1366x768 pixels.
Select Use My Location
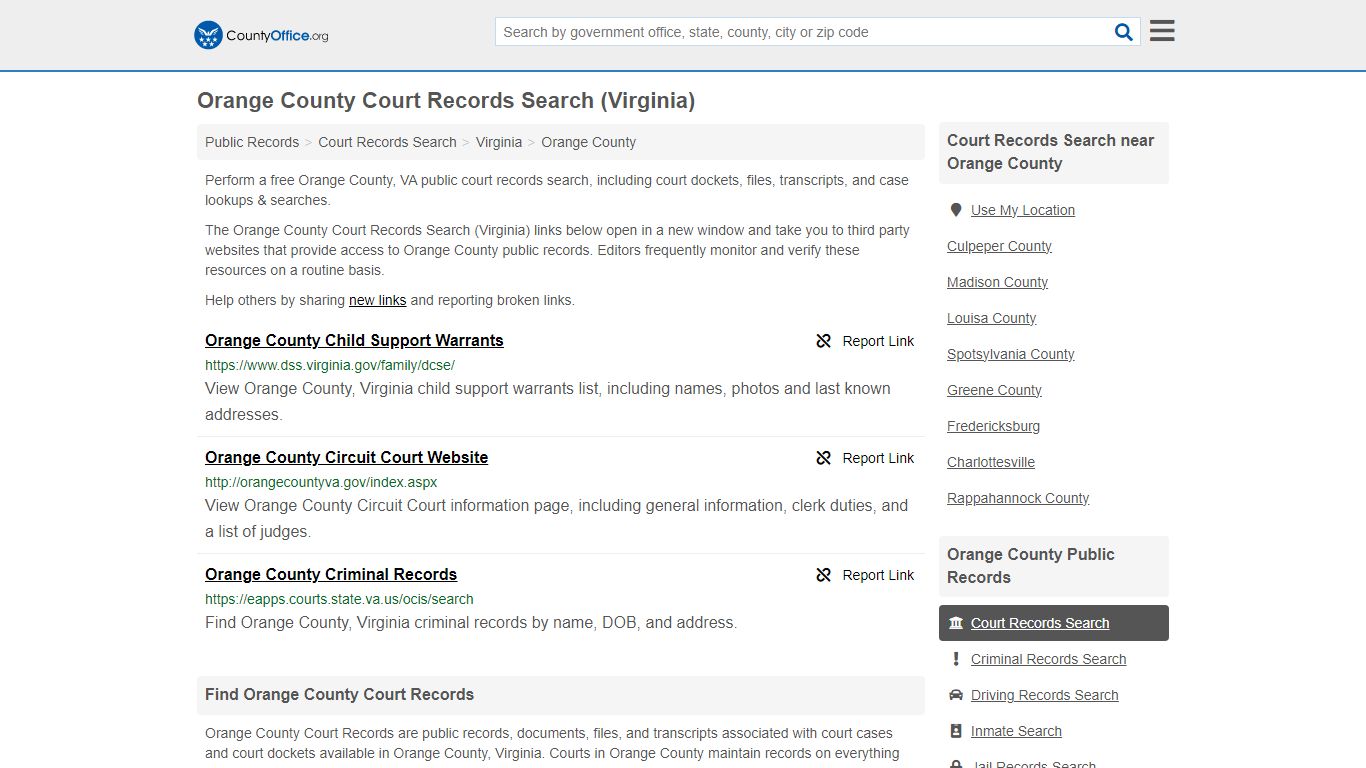(x=1022, y=210)
